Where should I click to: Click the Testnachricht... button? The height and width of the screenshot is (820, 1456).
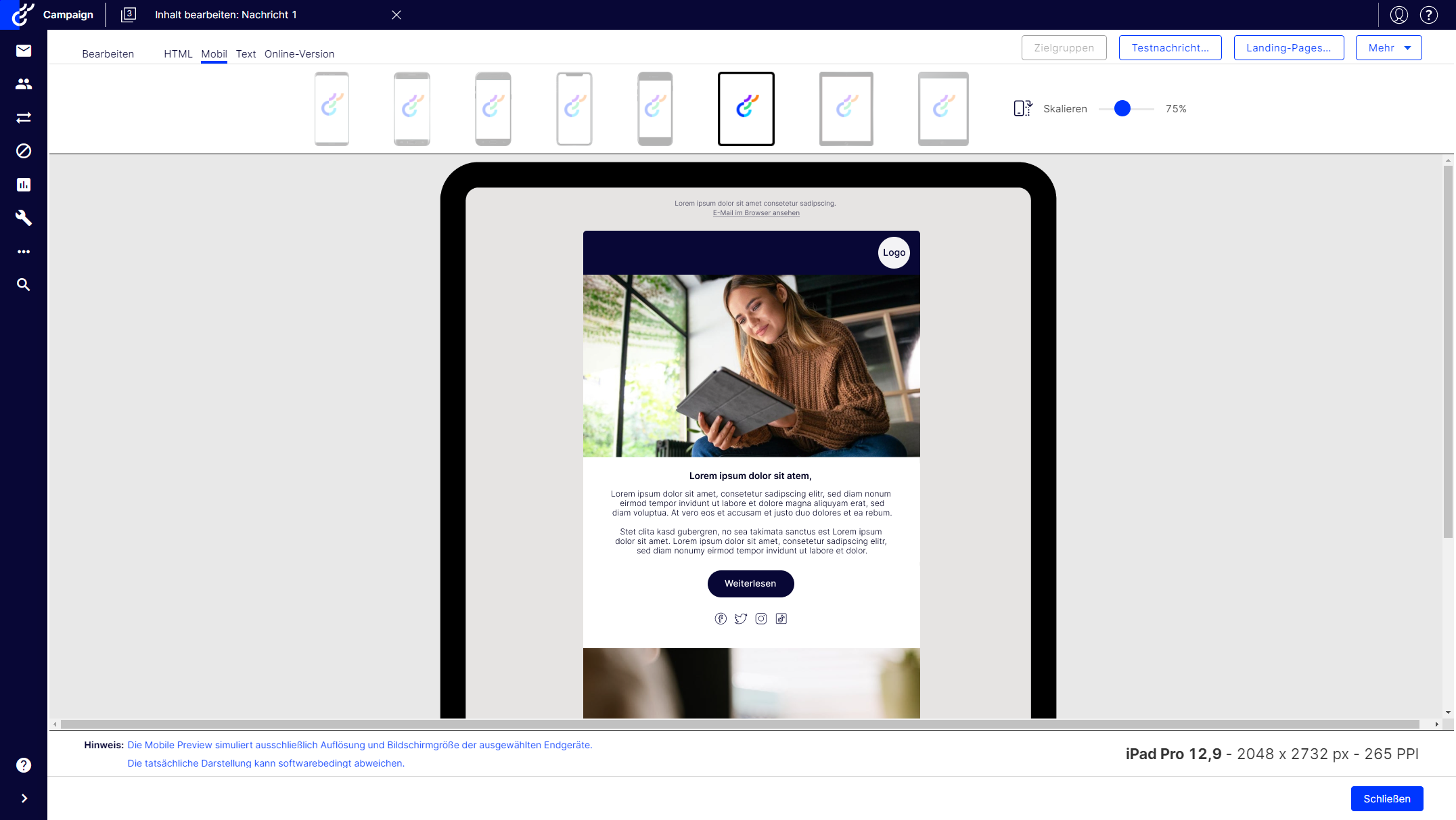tap(1170, 48)
